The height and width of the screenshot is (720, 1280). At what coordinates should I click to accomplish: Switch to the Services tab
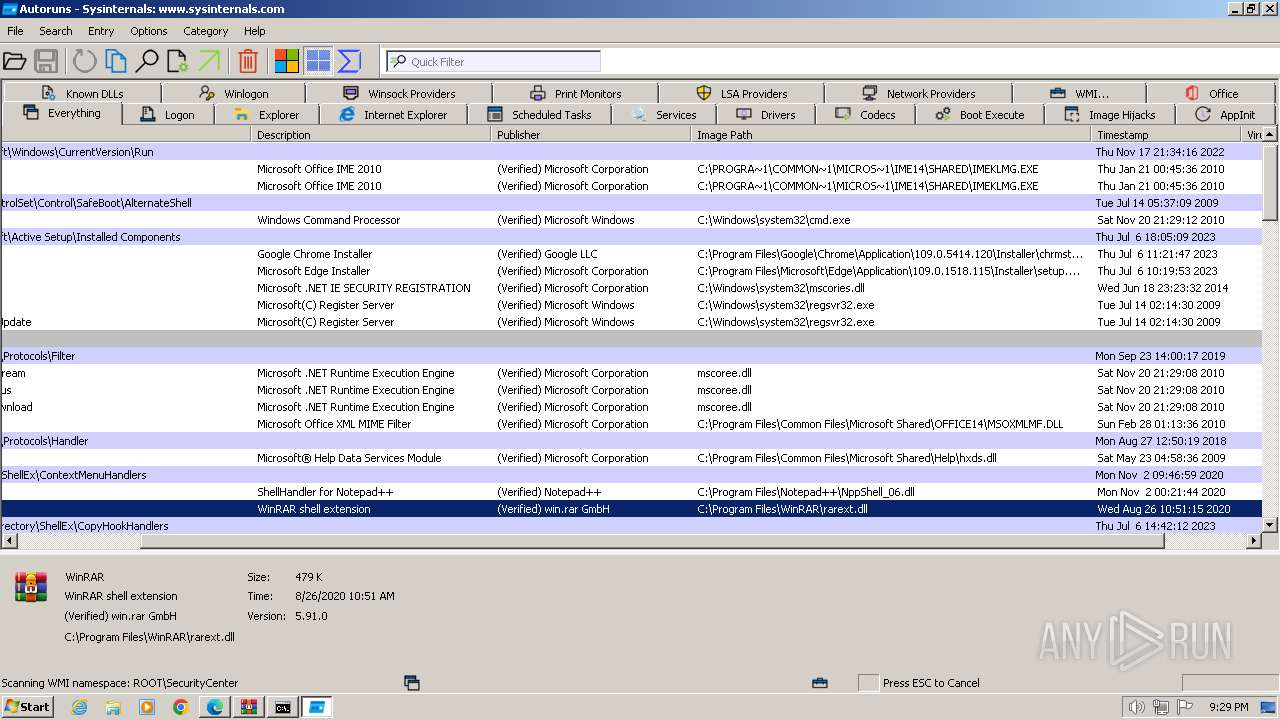point(664,114)
